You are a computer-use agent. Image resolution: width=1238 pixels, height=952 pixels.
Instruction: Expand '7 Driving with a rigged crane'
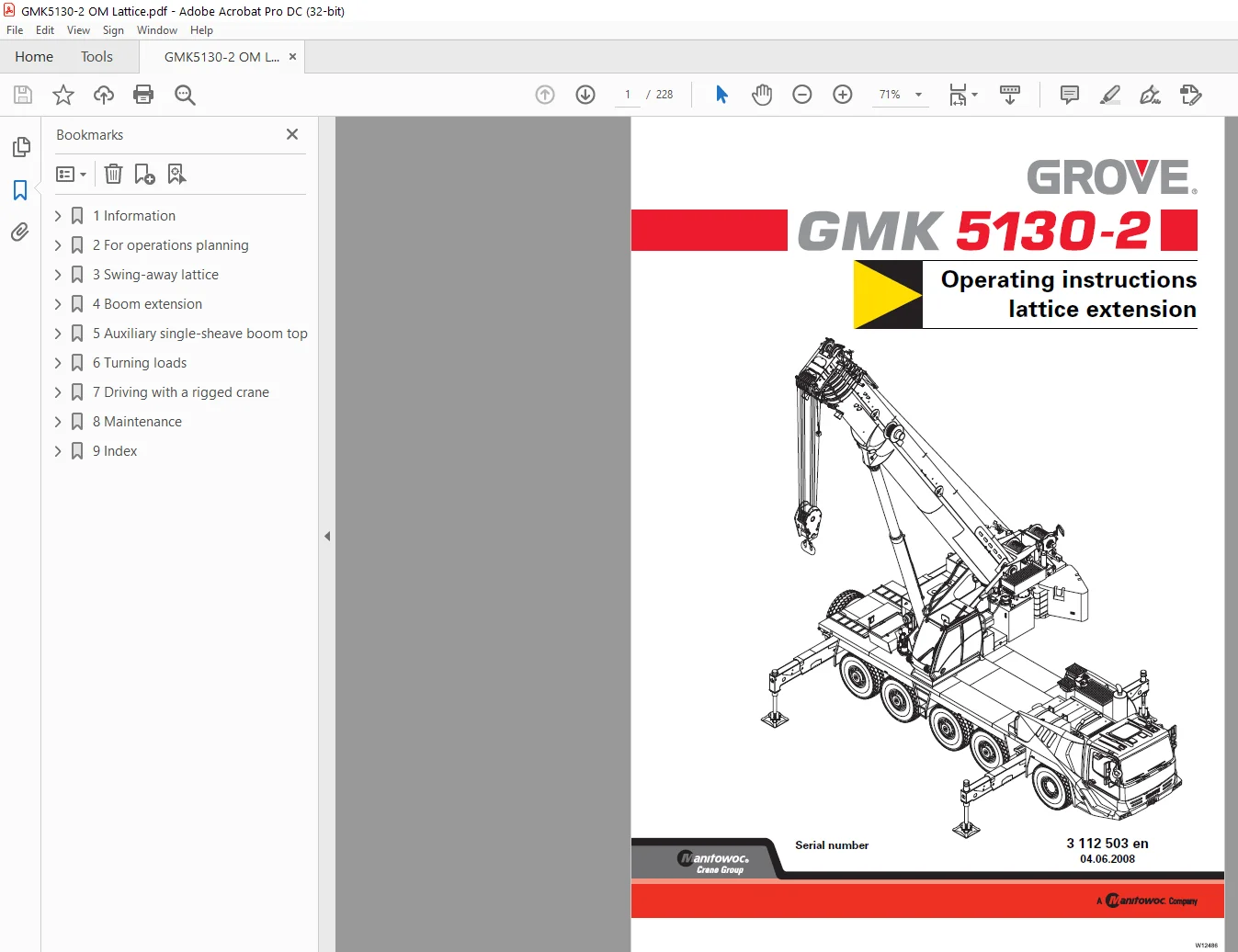point(58,392)
